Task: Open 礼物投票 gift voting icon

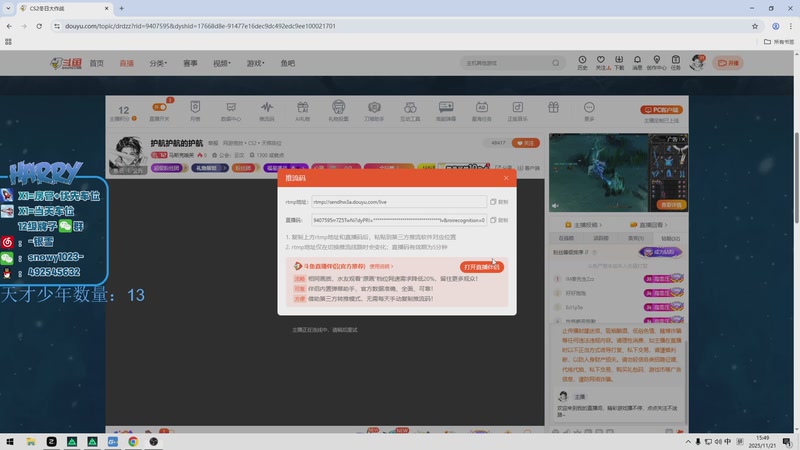Action: [338, 111]
